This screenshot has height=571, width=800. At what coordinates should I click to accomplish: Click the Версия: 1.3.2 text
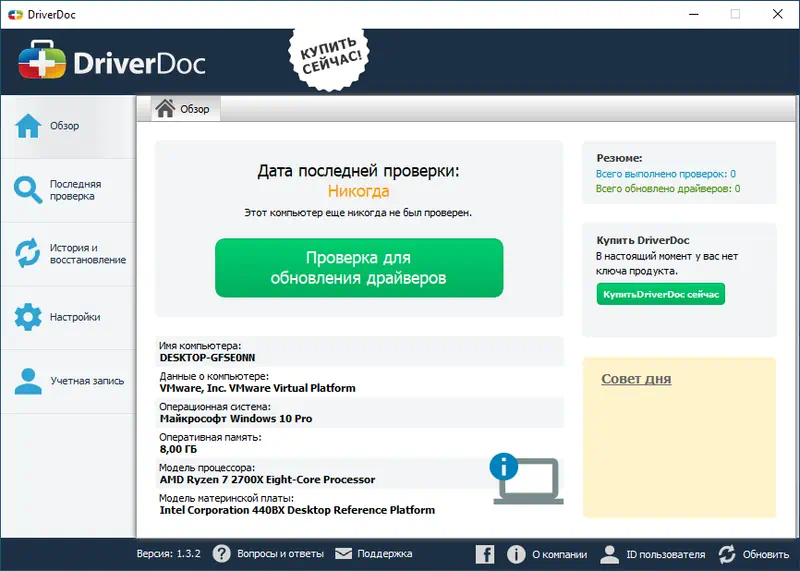(x=168, y=554)
